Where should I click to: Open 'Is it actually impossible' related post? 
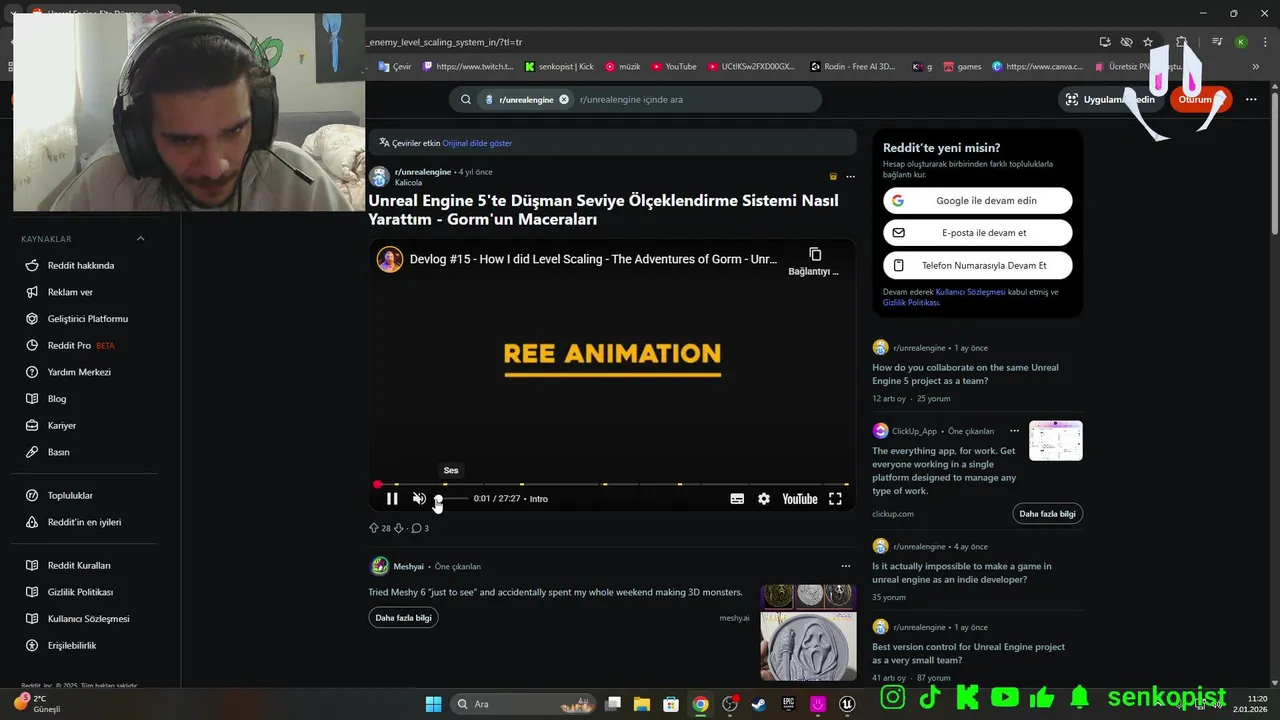961,573
